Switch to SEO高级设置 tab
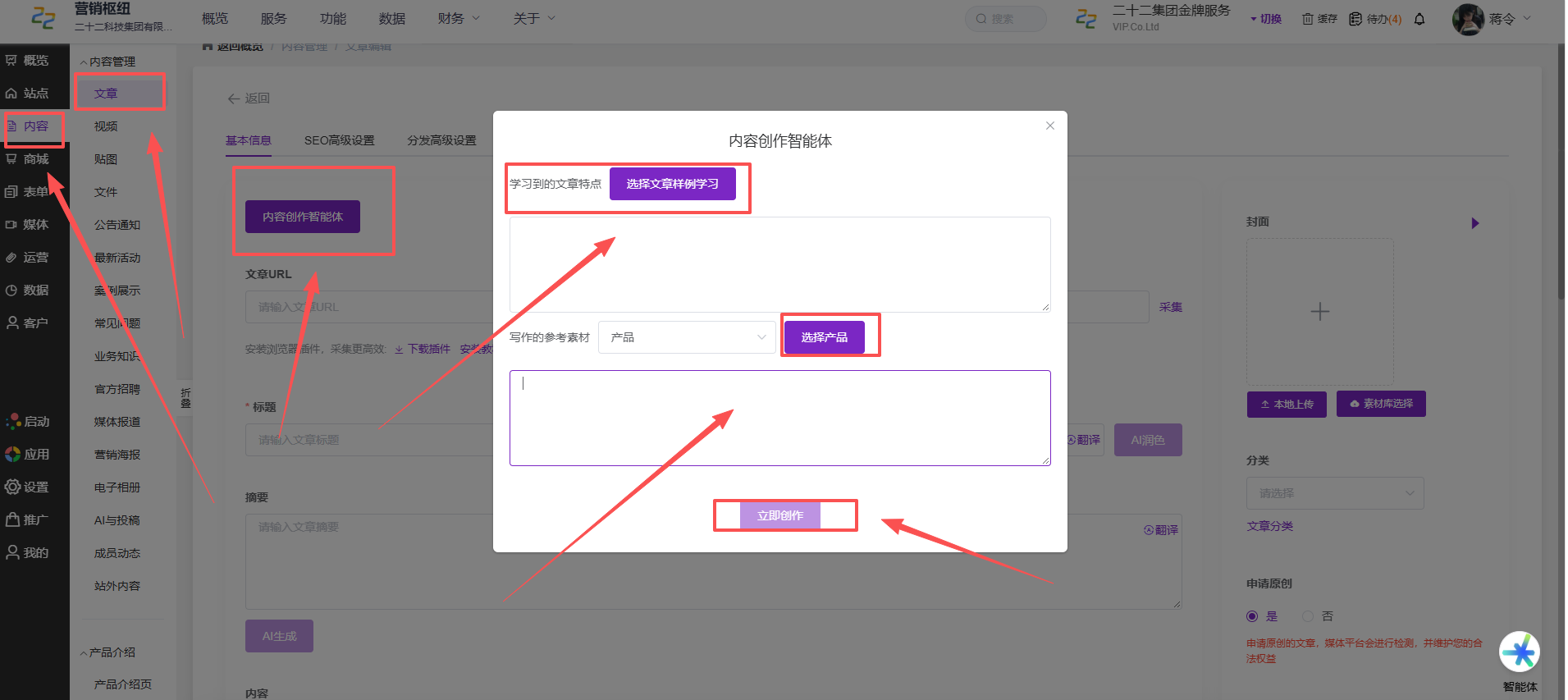The image size is (1568, 700). pyautogui.click(x=339, y=140)
